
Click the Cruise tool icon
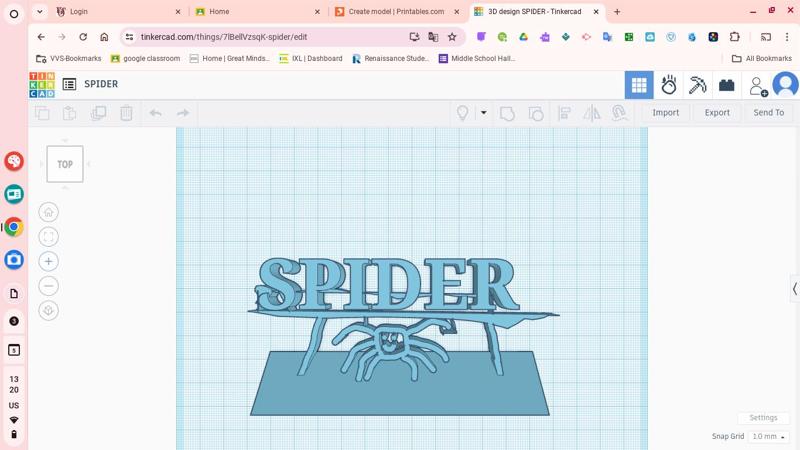(x=619, y=113)
